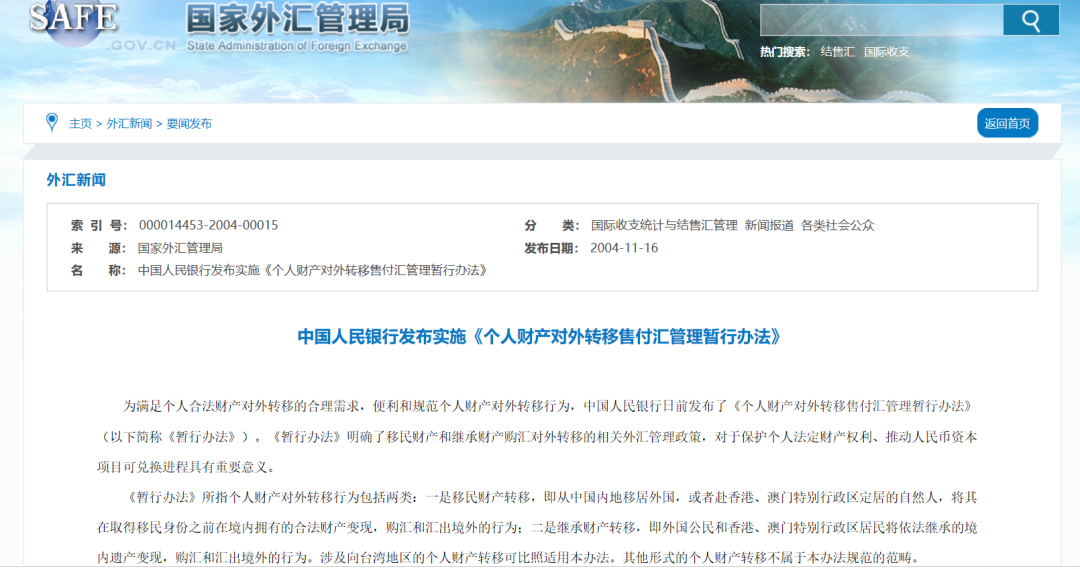Open 外汇新闻 breadcrumb link
This screenshot has height=569, width=1080.
click(x=129, y=123)
